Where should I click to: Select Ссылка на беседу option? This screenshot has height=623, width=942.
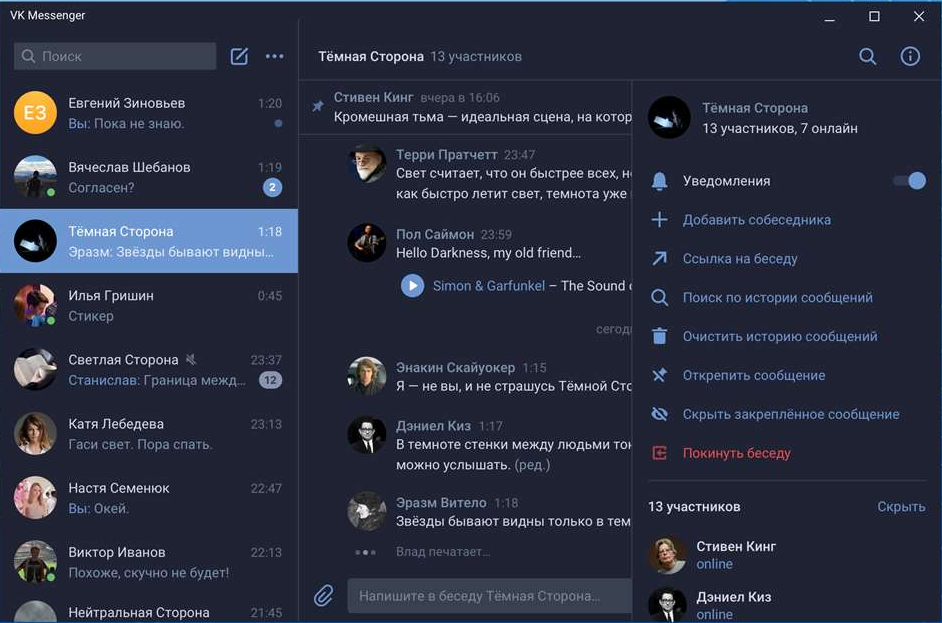click(x=740, y=259)
